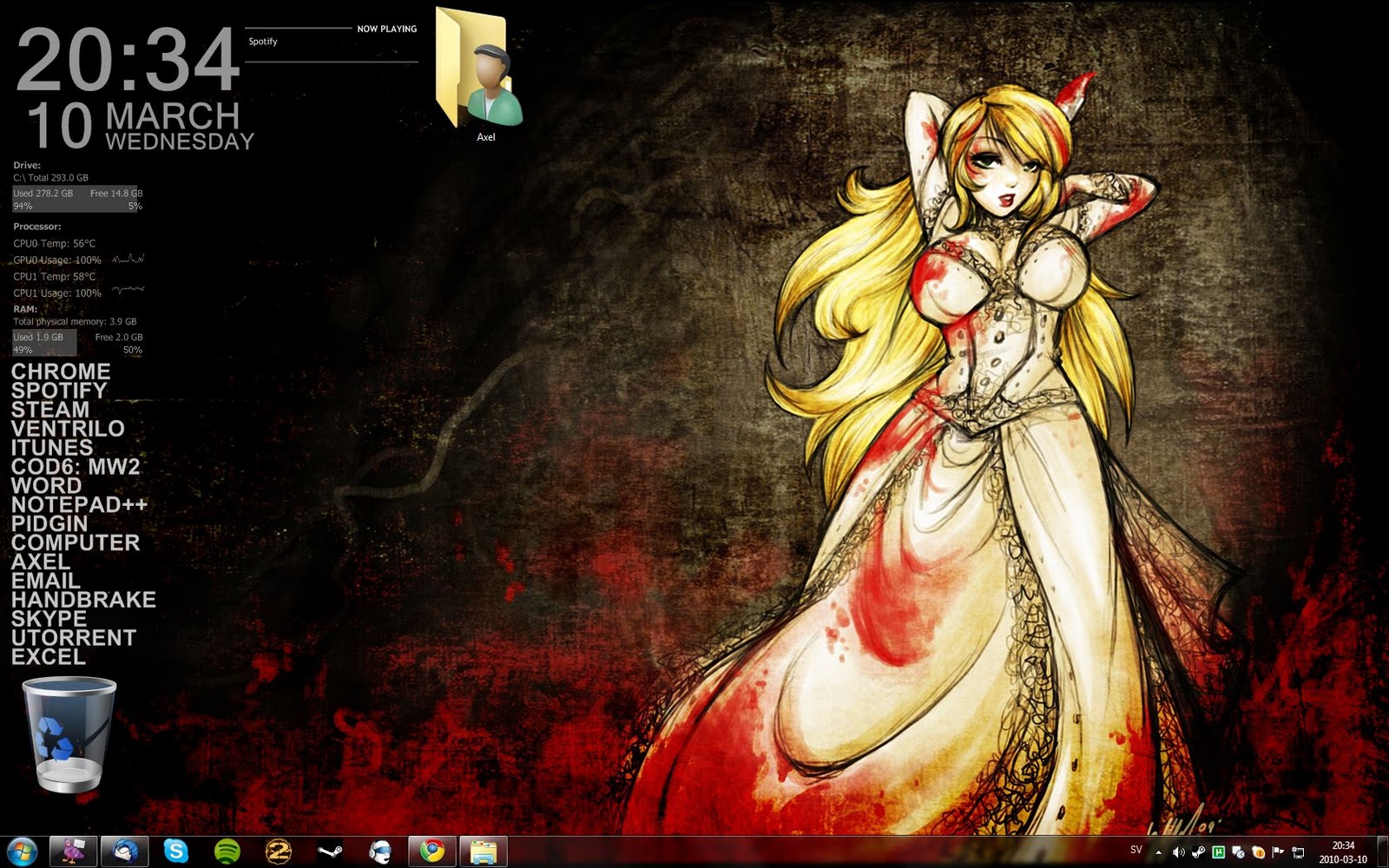Open Google Chrome from the taskbar
The image size is (1389, 868).
[x=432, y=852]
